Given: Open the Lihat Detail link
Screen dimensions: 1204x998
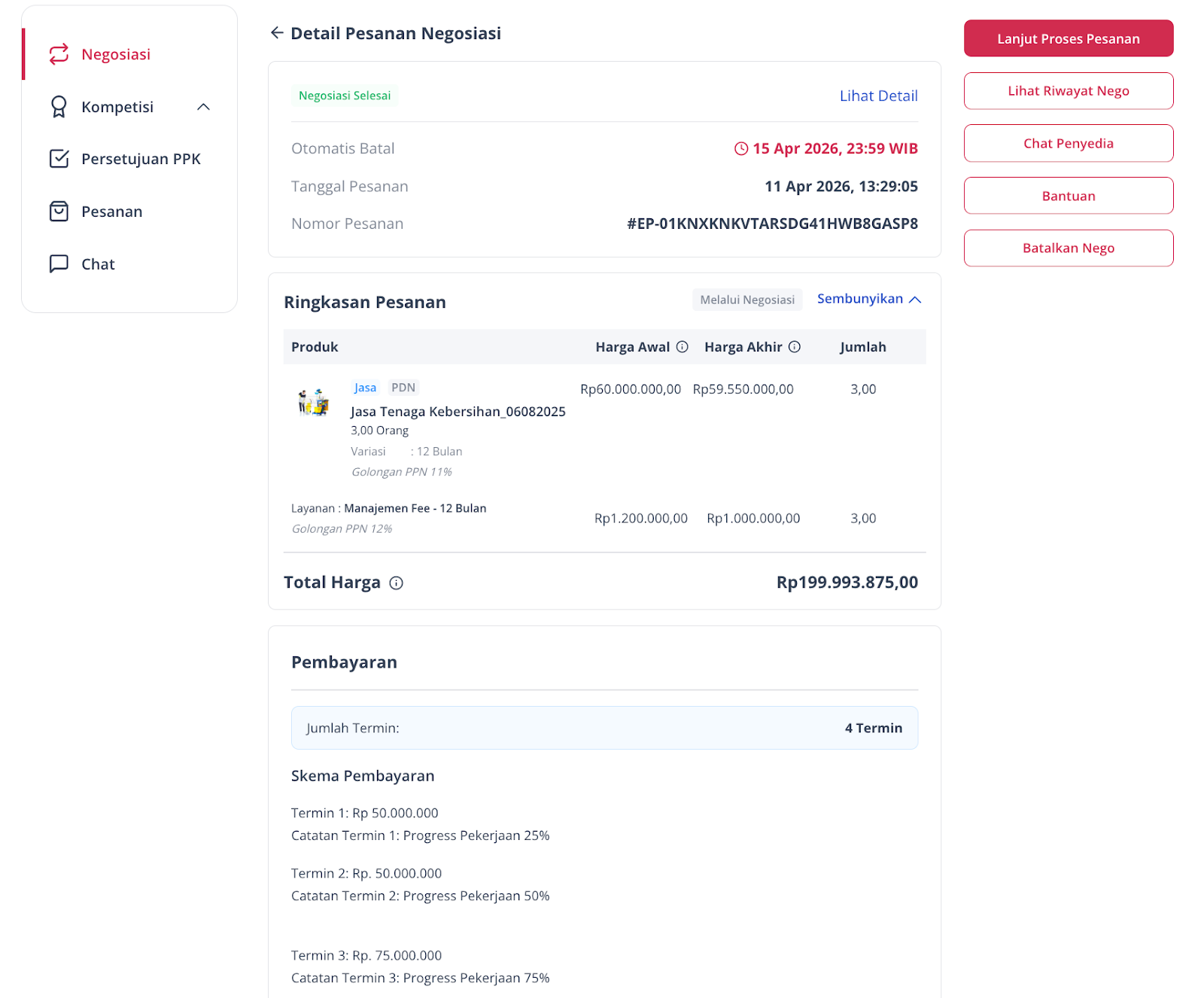Looking at the screenshot, I should click(x=878, y=96).
